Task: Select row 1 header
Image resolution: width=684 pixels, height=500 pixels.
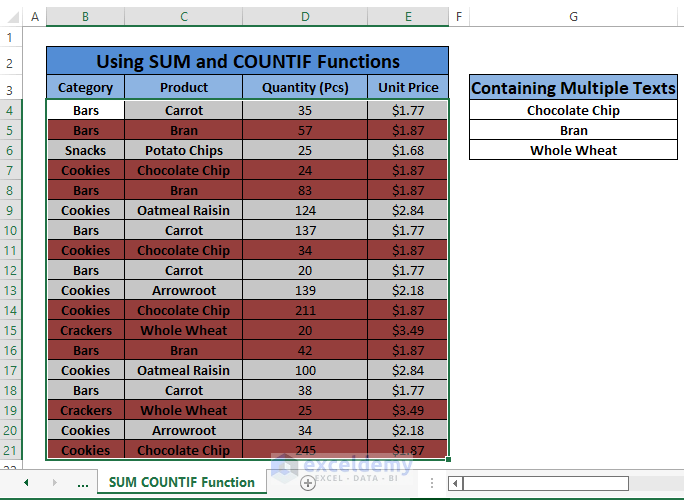Action: 10,37
